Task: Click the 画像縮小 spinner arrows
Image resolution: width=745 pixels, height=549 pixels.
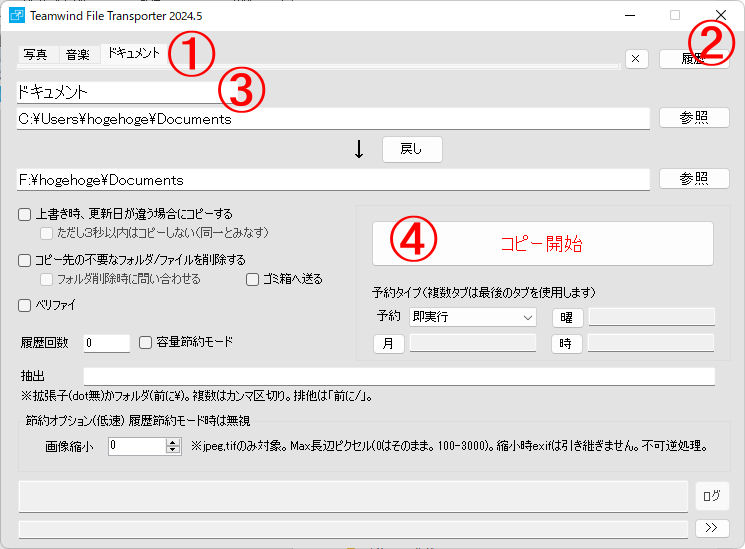Action: 173,446
